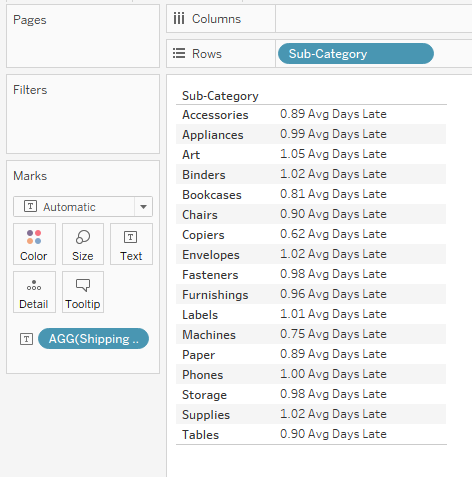Click the Rows shelf label
This screenshot has width=472, height=477.
coord(207,54)
